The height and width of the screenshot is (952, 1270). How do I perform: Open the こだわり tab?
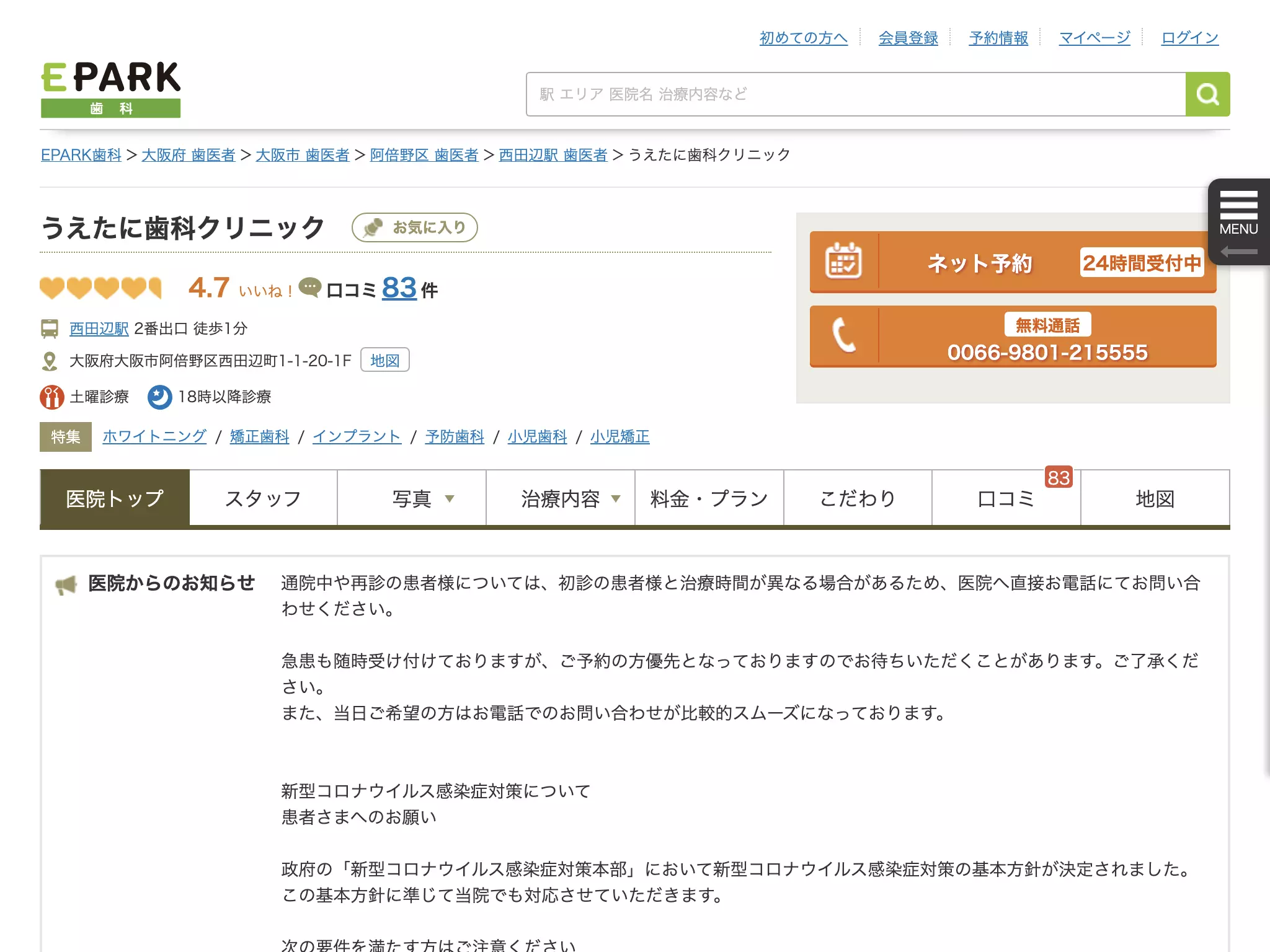pos(858,498)
